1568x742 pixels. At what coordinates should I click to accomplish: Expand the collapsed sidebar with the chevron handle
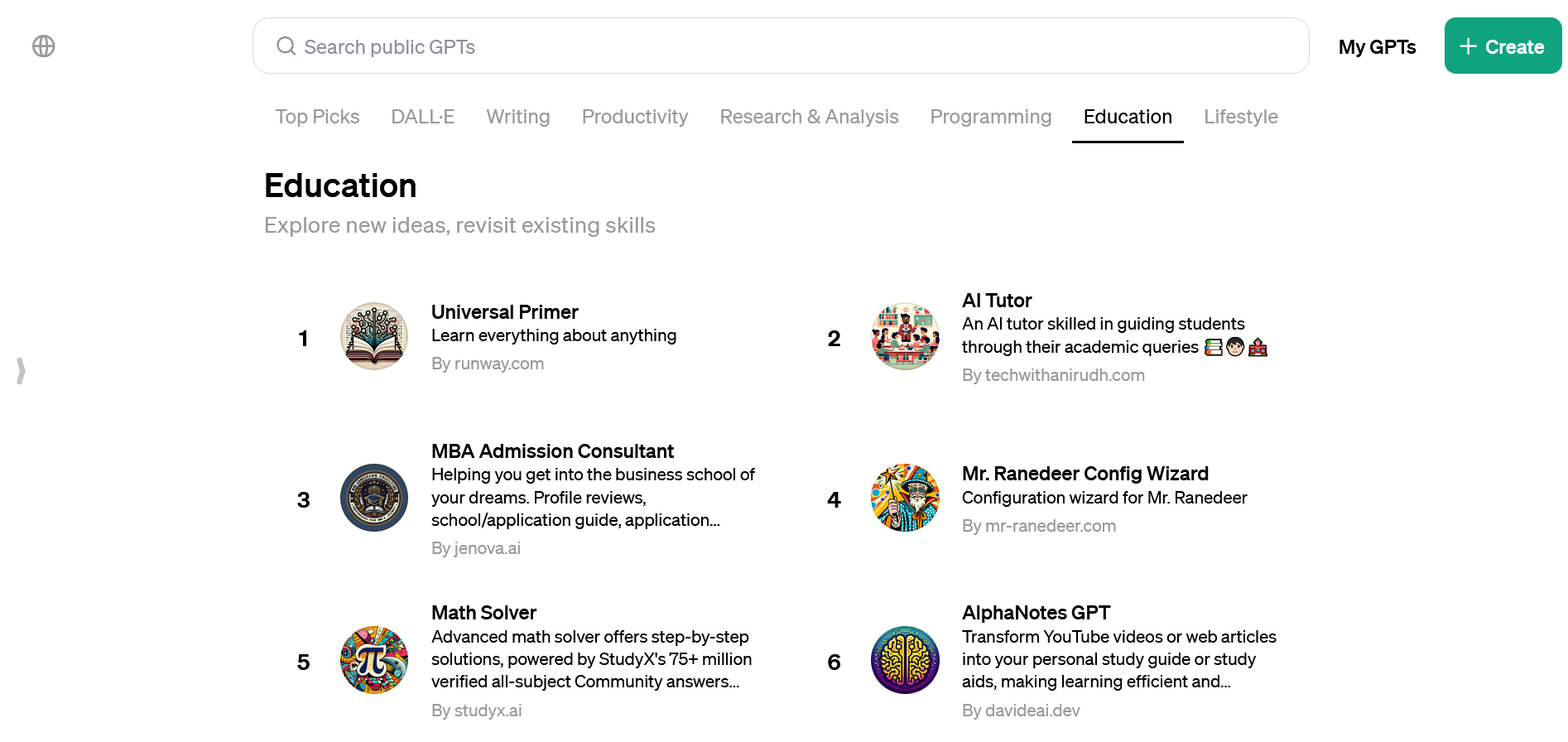21,370
